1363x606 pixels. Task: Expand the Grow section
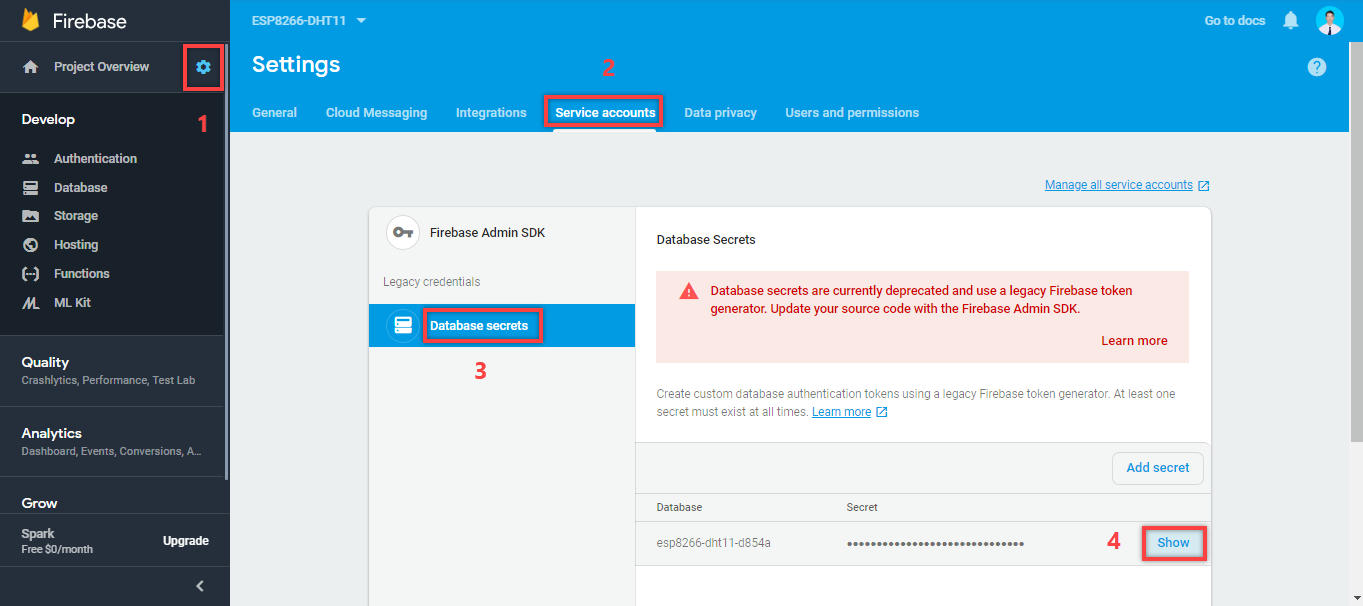[x=40, y=503]
